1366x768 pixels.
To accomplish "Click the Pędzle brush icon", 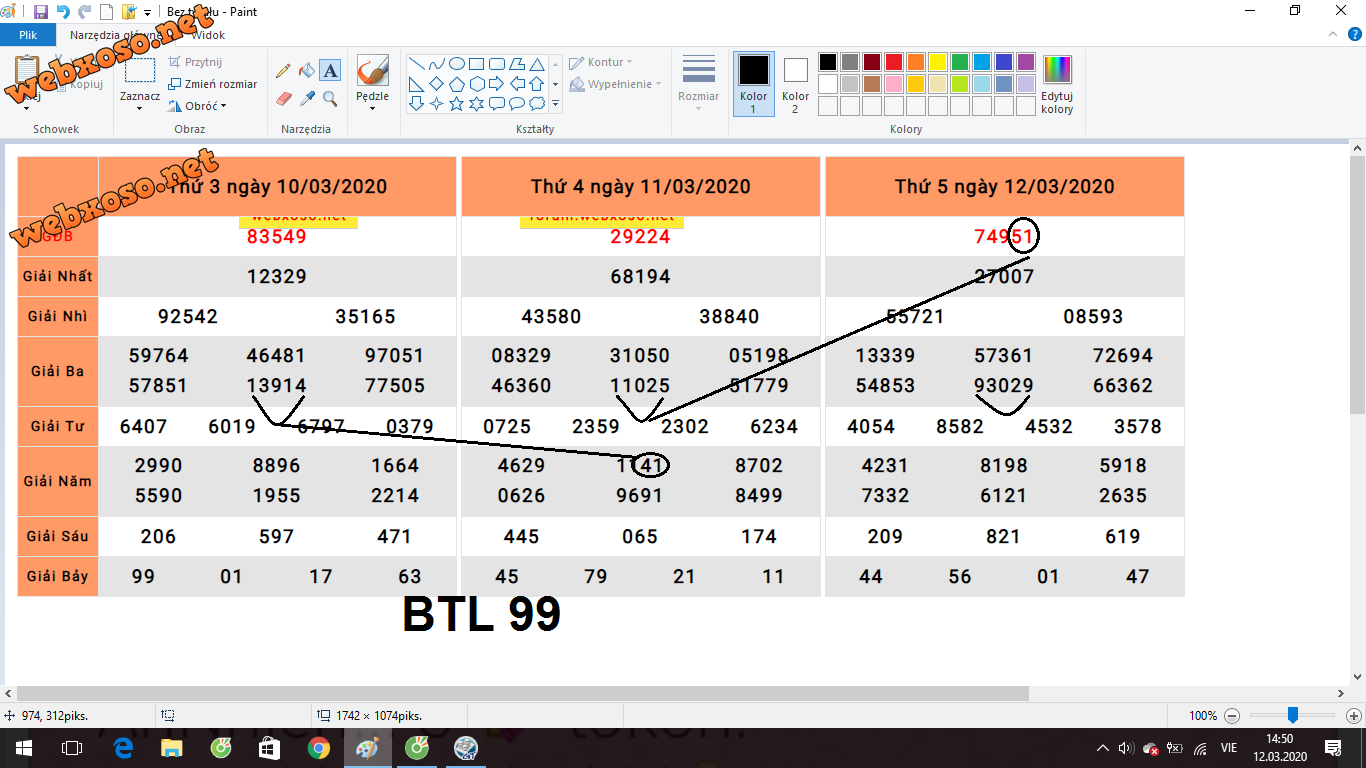I will point(373,71).
